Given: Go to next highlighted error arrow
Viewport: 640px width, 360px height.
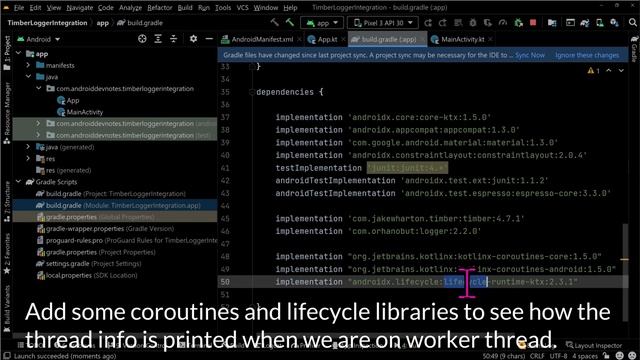Looking at the screenshot, I should [621, 71].
